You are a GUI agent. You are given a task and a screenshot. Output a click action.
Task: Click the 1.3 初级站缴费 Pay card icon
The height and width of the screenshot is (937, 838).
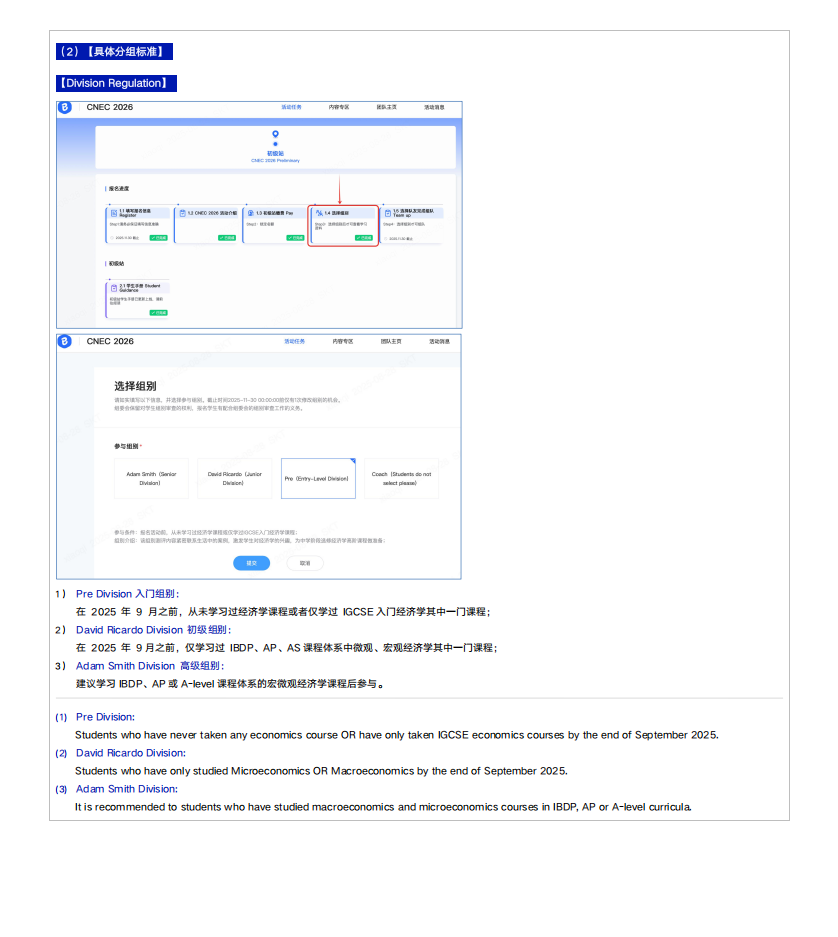[249, 213]
